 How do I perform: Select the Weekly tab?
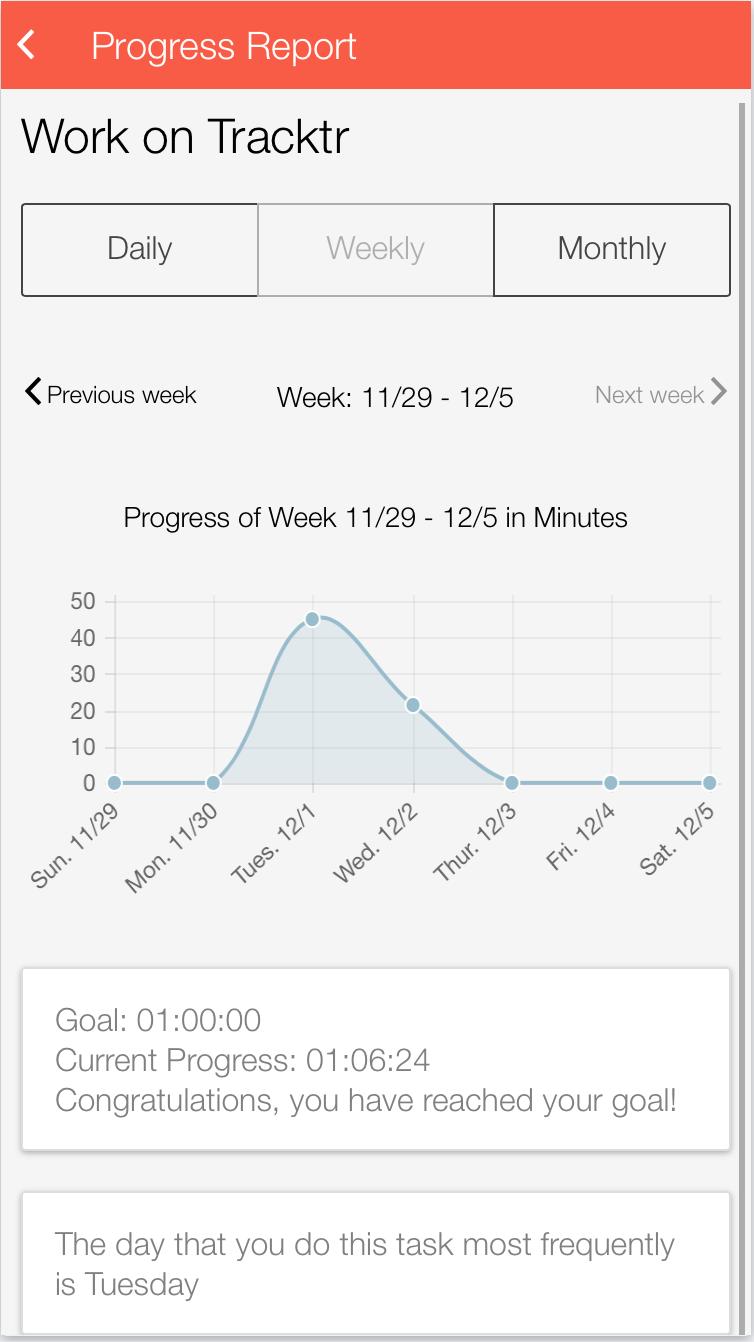[376, 250]
